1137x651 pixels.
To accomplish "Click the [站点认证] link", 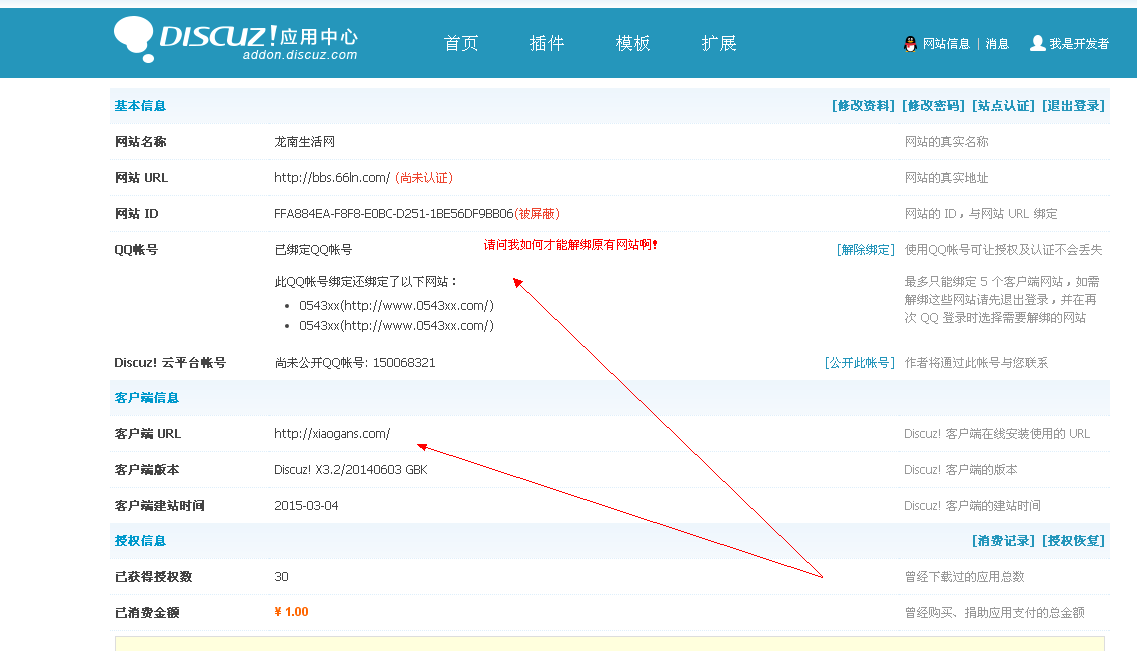I will click(x=1003, y=106).
